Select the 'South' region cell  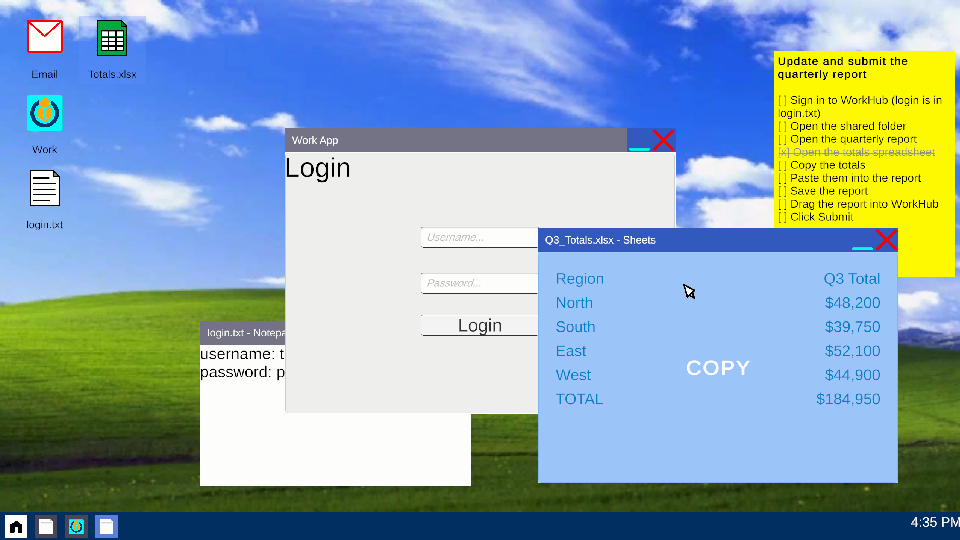click(x=576, y=327)
